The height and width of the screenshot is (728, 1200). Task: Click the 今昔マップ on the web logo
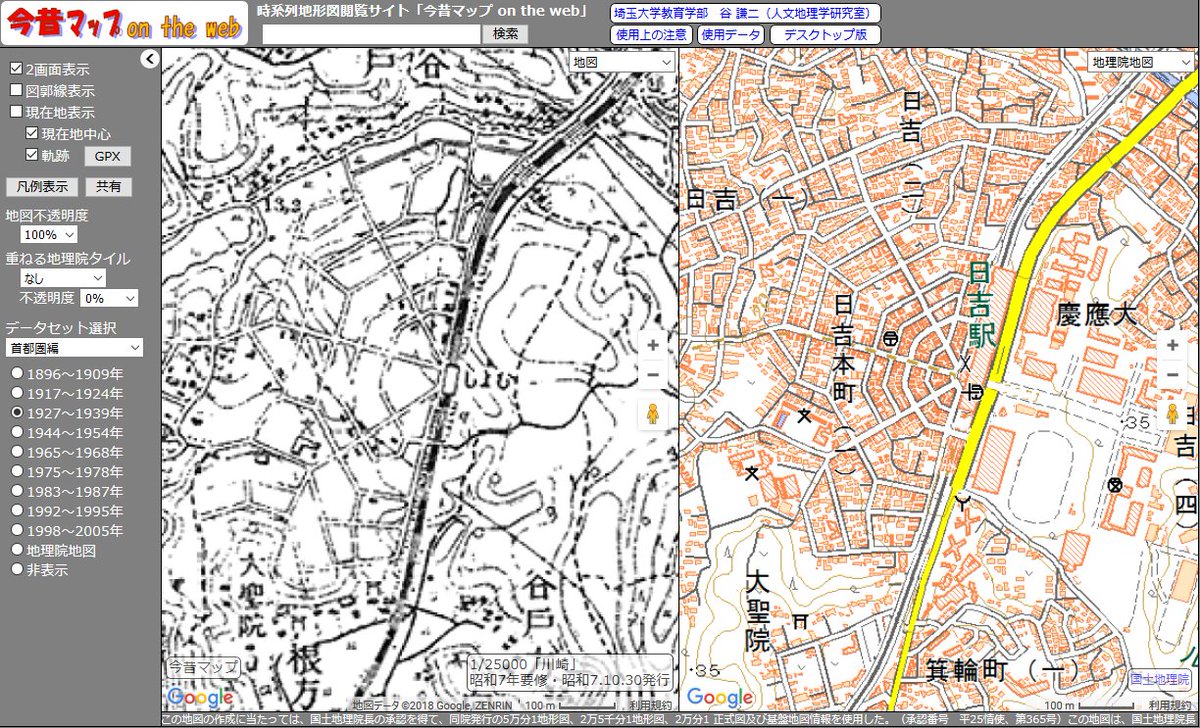coord(123,24)
